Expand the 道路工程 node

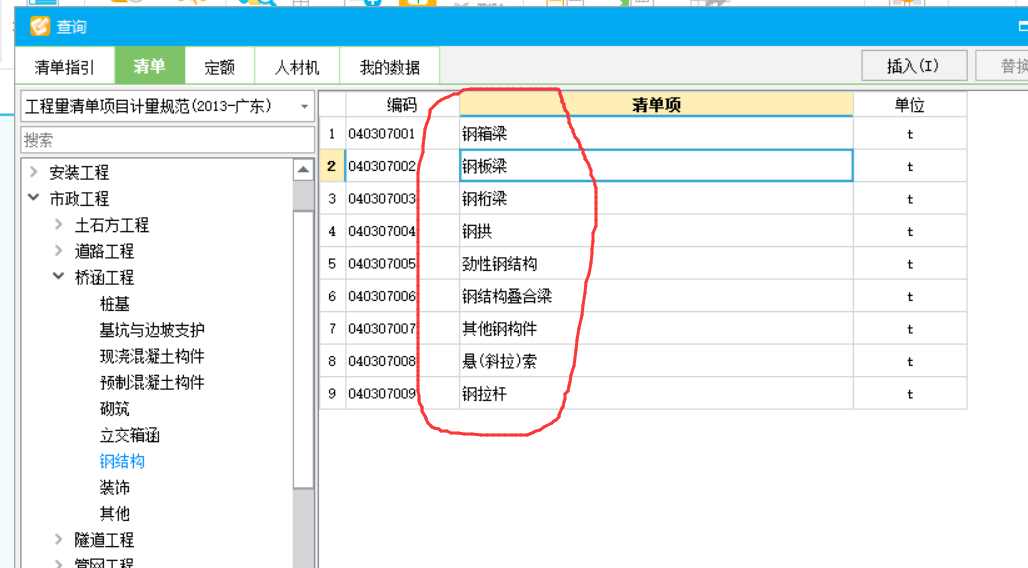[59, 251]
